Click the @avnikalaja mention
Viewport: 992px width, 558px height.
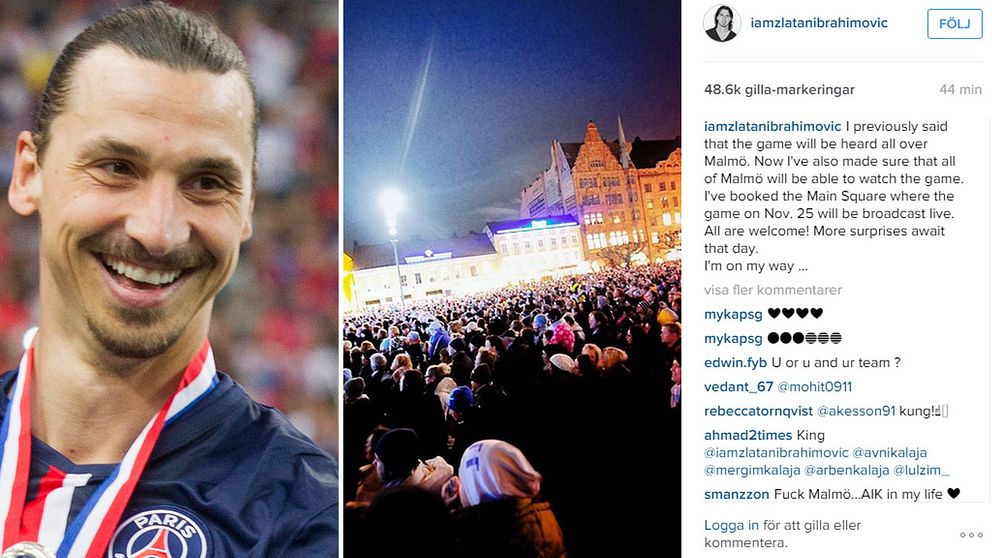tap(890, 453)
